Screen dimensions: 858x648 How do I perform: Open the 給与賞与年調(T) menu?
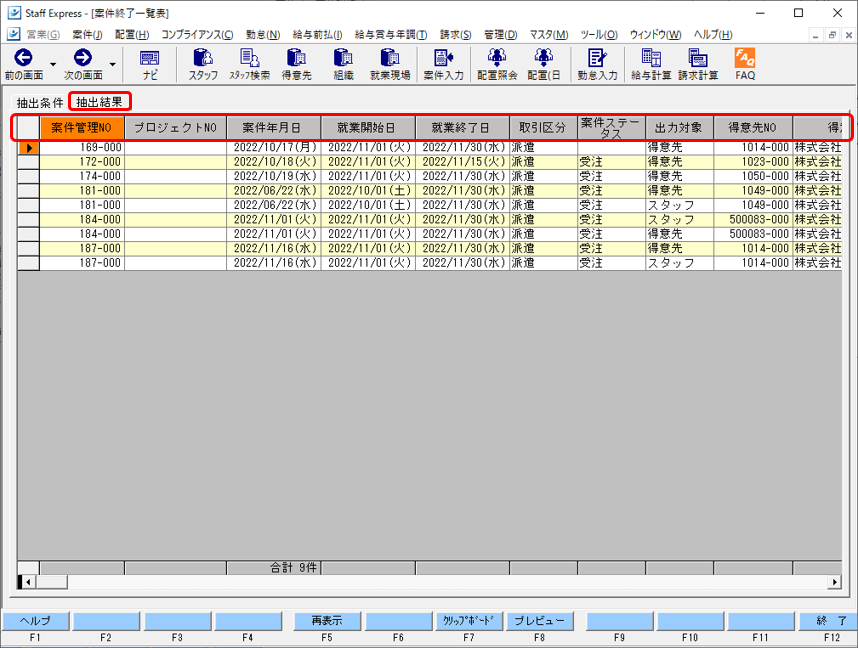[x=391, y=34]
